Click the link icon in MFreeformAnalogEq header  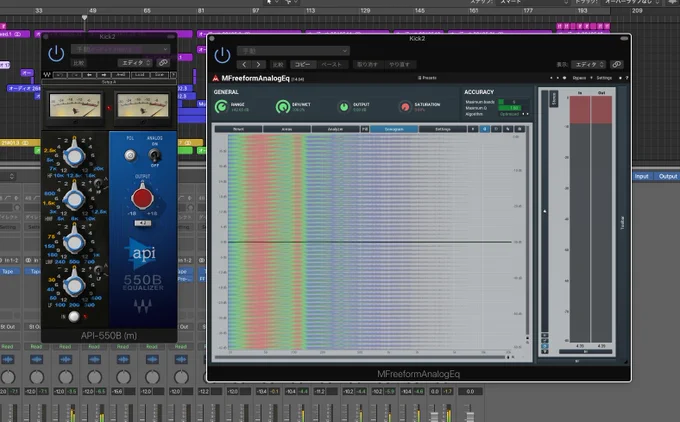616,65
